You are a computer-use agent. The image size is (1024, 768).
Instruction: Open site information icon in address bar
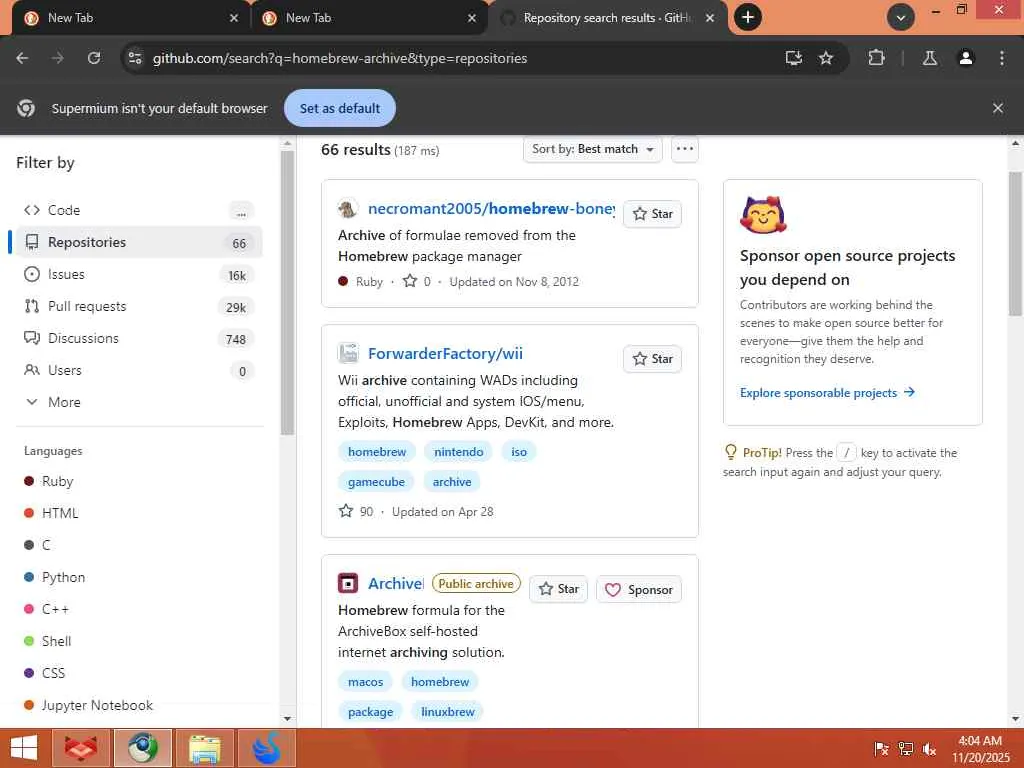[135, 58]
